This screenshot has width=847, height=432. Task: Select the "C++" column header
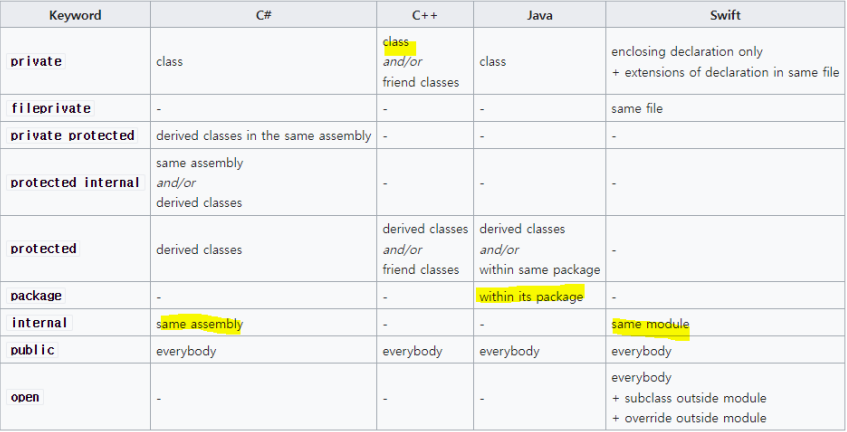click(425, 15)
